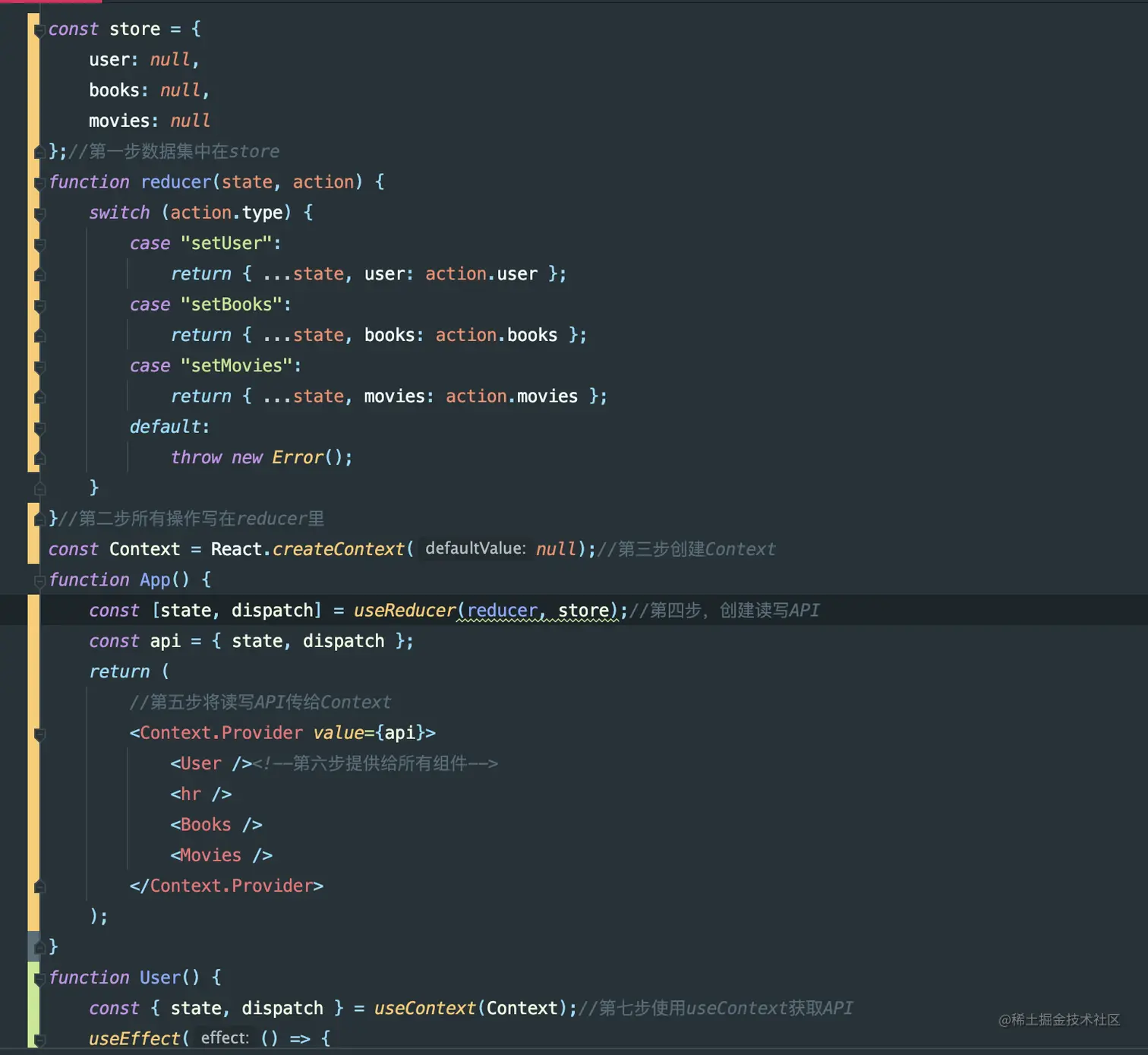
Task: Click the comment "第一步数据集中在store"
Action: tap(174, 151)
